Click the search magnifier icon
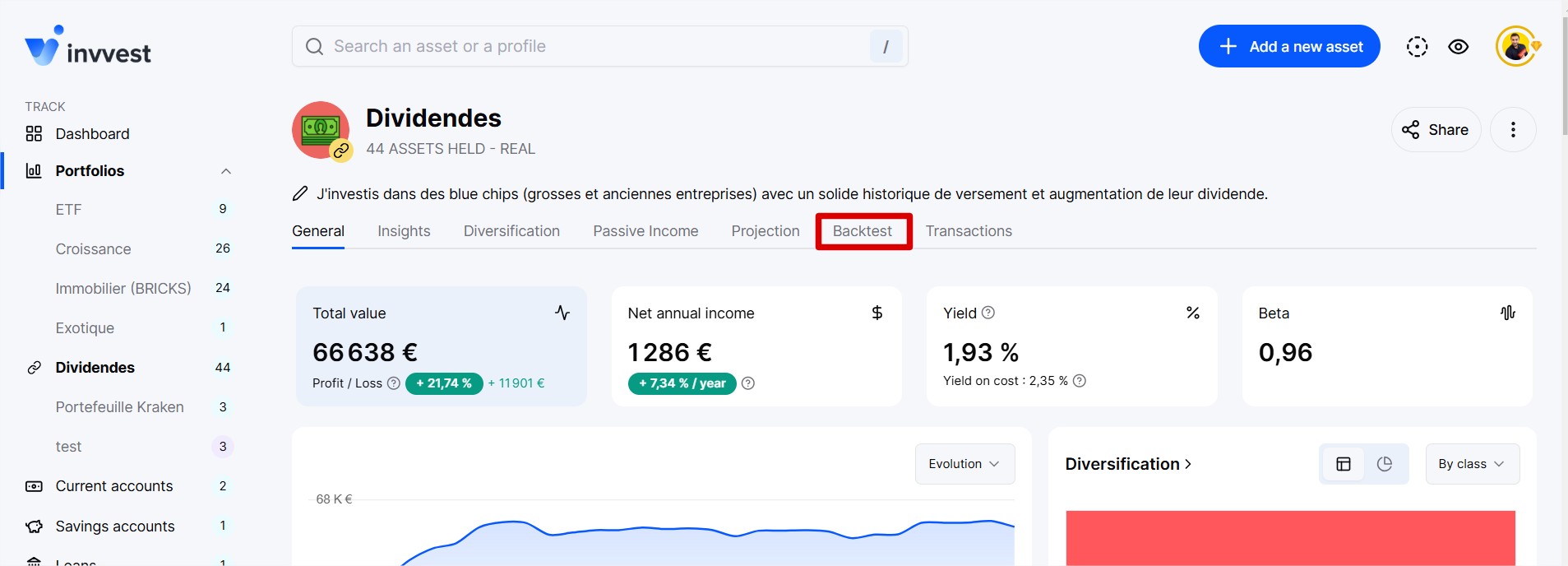Image resolution: width=1568 pixels, height=566 pixels. click(314, 47)
